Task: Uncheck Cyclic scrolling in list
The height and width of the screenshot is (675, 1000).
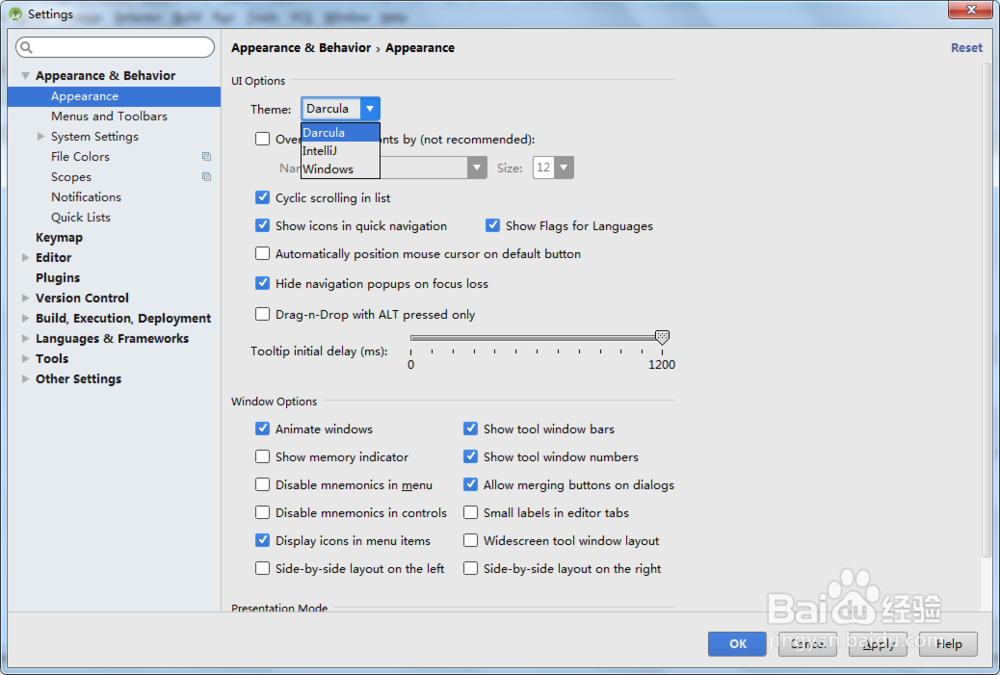Action: pos(263,198)
